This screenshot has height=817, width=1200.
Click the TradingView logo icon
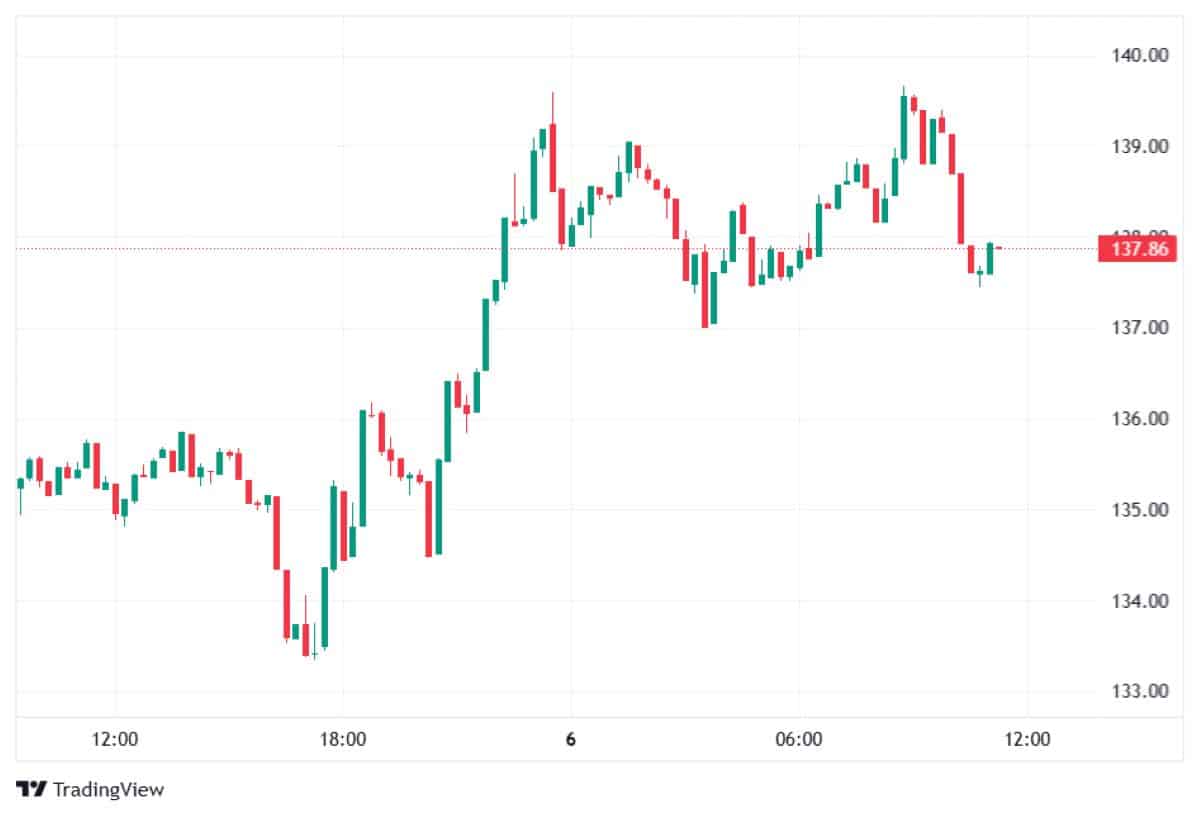pyautogui.click(x=32, y=789)
